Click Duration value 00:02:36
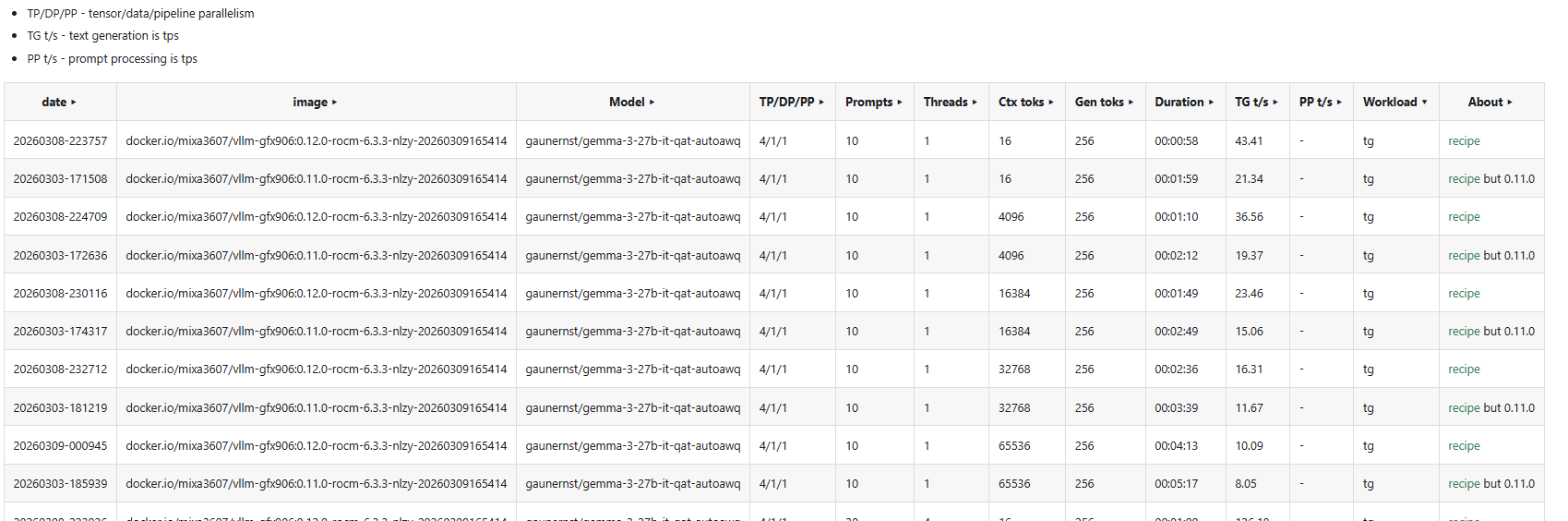This screenshot has height=521, width=1568. click(x=1176, y=370)
